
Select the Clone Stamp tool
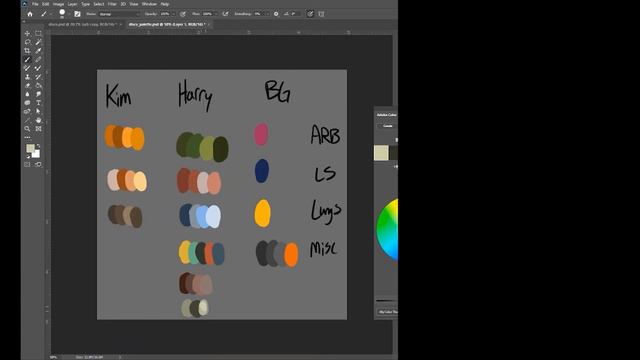pos(27,77)
